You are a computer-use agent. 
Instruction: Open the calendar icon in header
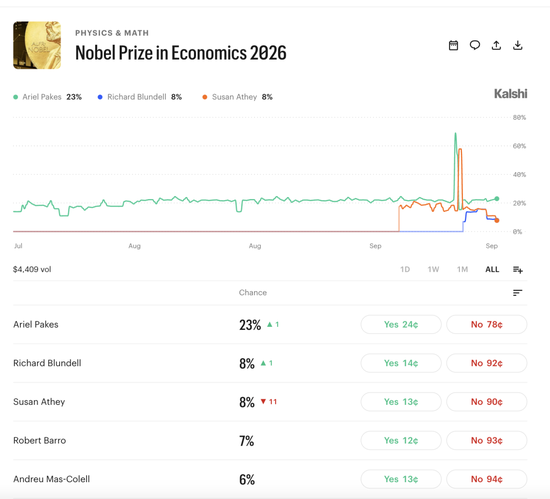coord(453,46)
